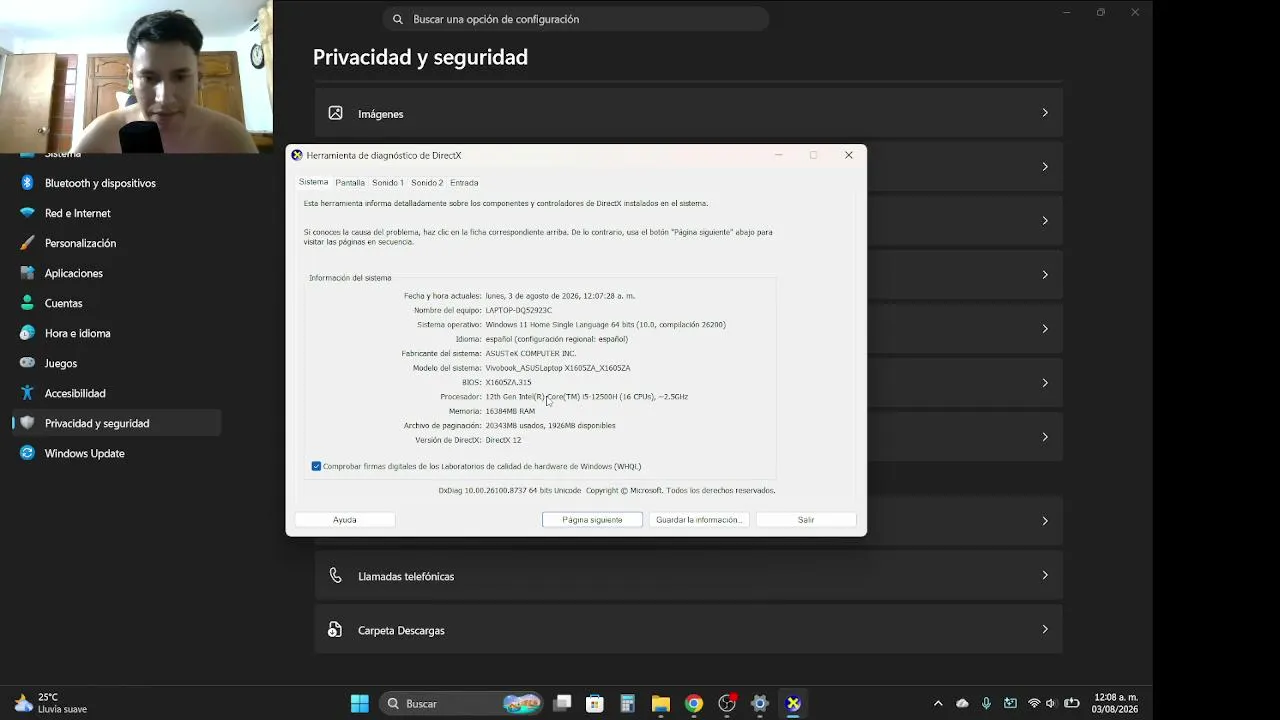Click the Personalización paintbrush icon
This screenshot has height=720, width=1280.
[27, 243]
